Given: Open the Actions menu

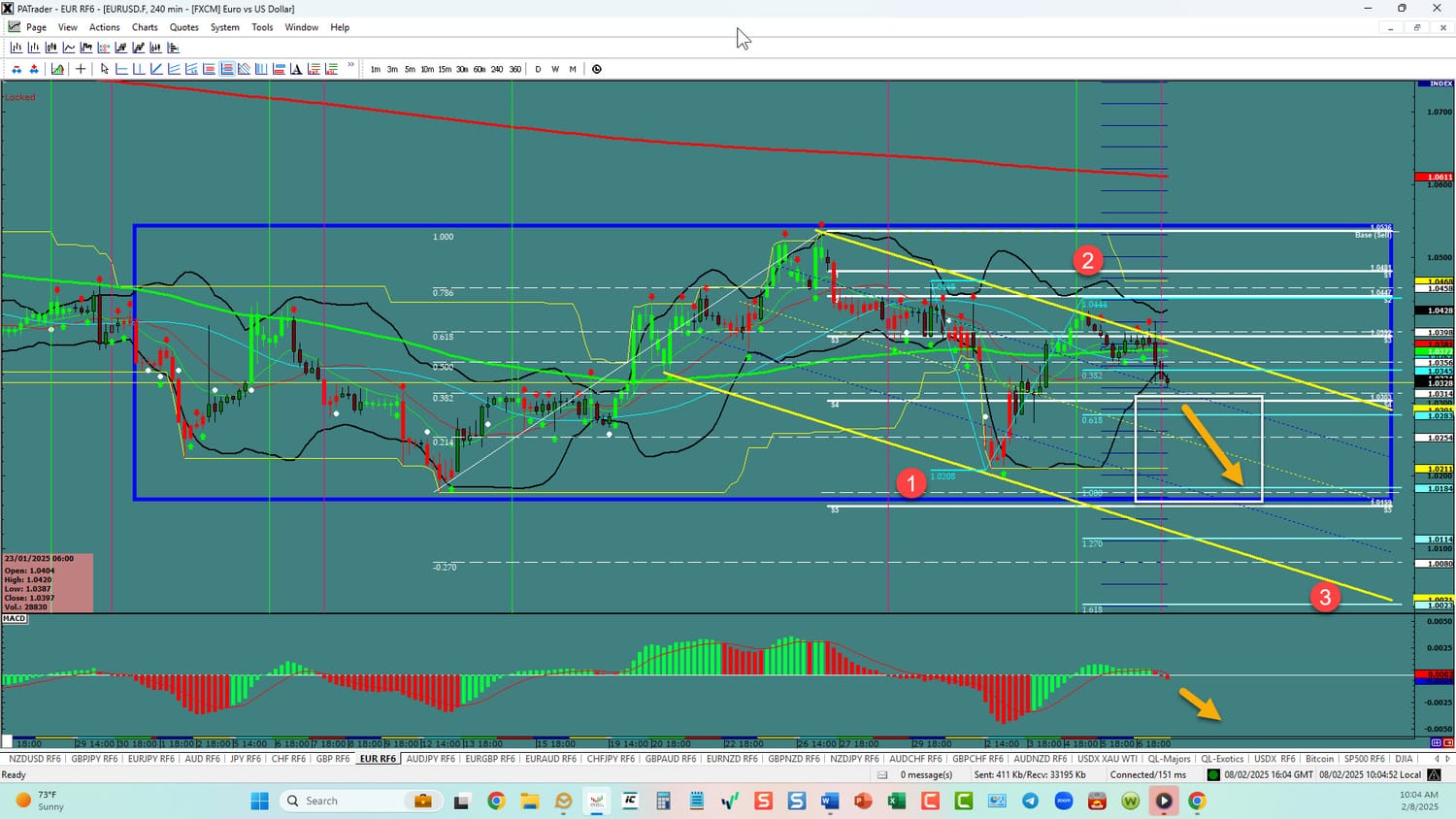Looking at the screenshot, I should point(105,27).
